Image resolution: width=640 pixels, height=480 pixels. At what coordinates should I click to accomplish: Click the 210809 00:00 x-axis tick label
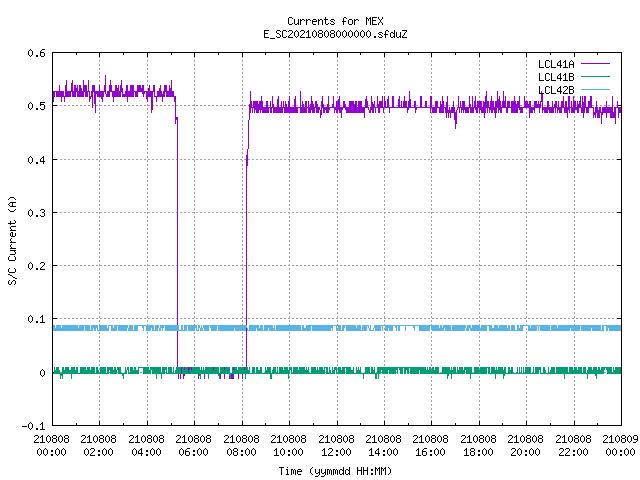click(620, 446)
